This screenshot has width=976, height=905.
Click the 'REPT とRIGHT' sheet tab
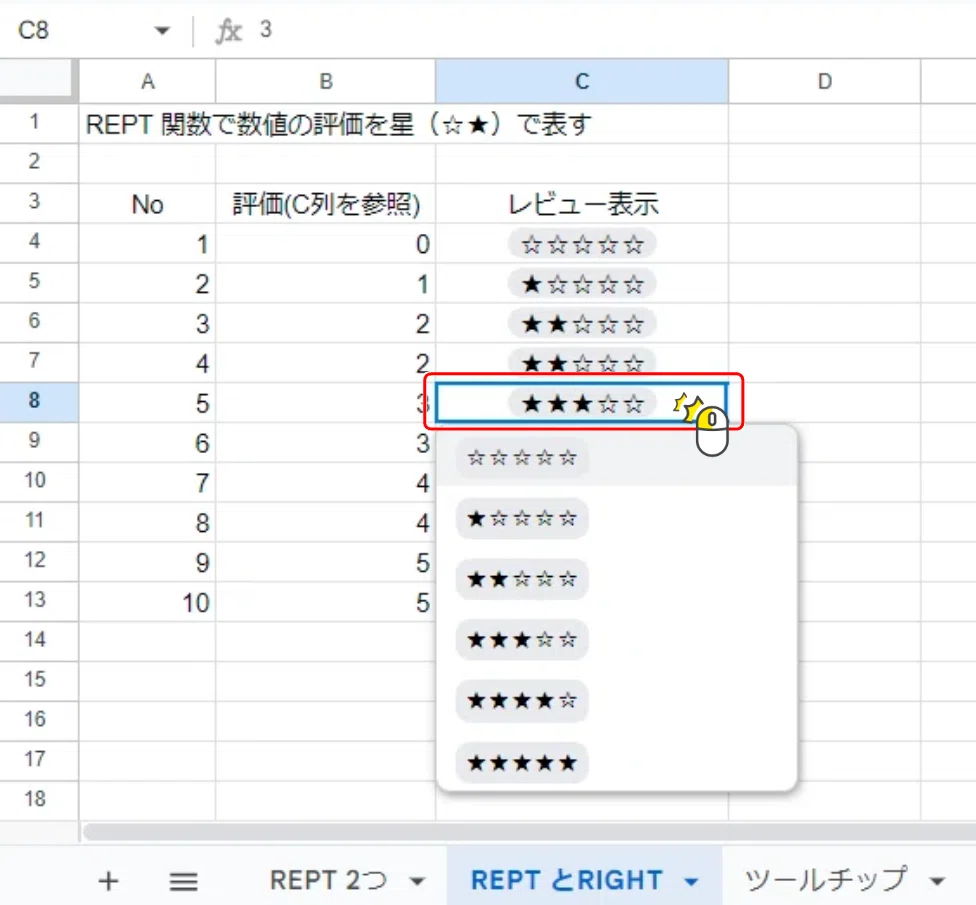(x=566, y=880)
